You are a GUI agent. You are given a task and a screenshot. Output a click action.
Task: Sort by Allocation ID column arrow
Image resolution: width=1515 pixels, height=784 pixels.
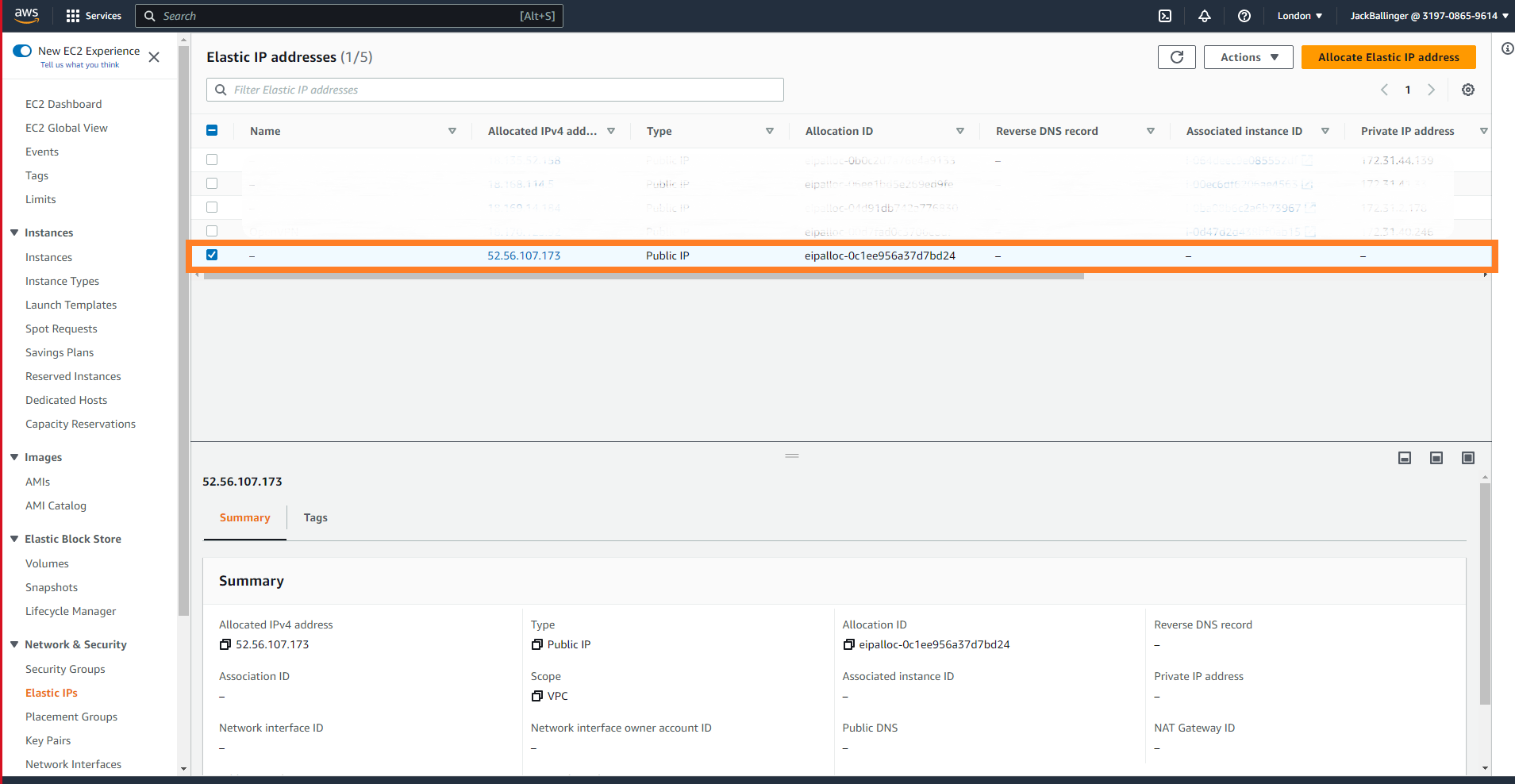tap(960, 131)
